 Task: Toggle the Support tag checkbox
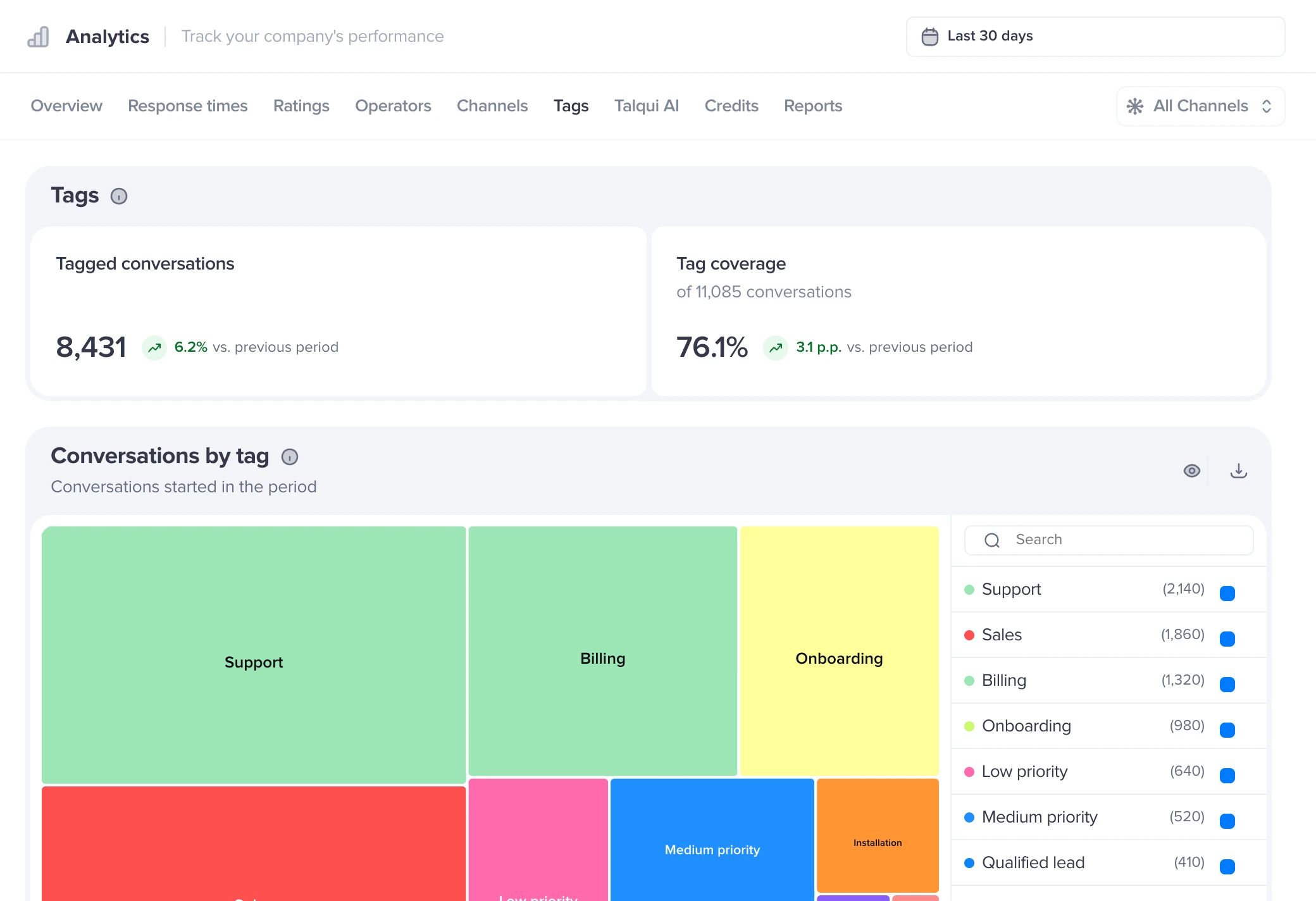[x=1227, y=593]
